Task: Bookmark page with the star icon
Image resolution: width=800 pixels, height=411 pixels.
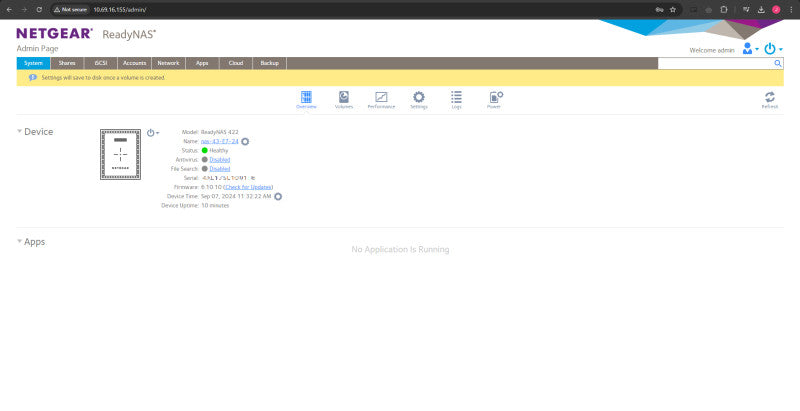Action: click(x=673, y=10)
